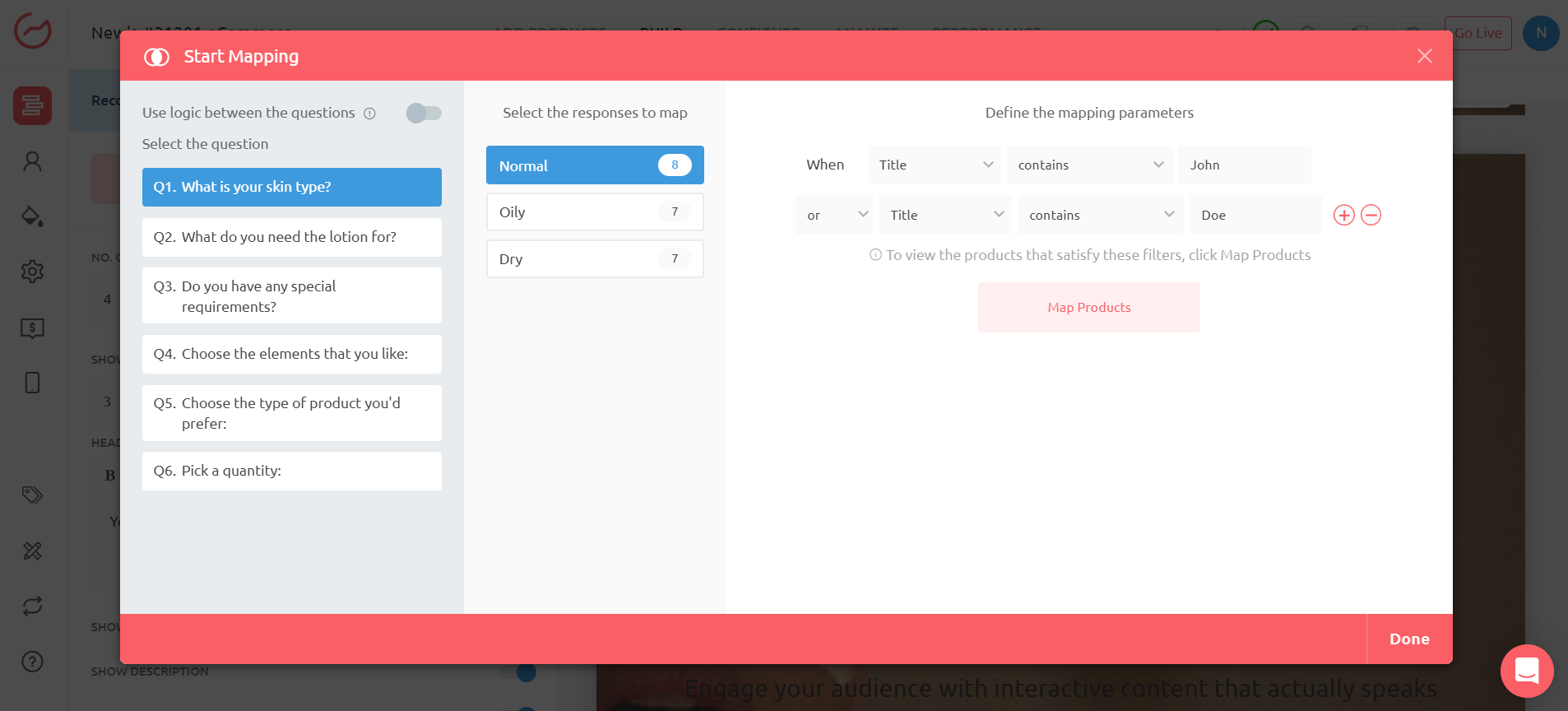
Task: Open the settings gear in sidebar
Action: tap(32, 272)
